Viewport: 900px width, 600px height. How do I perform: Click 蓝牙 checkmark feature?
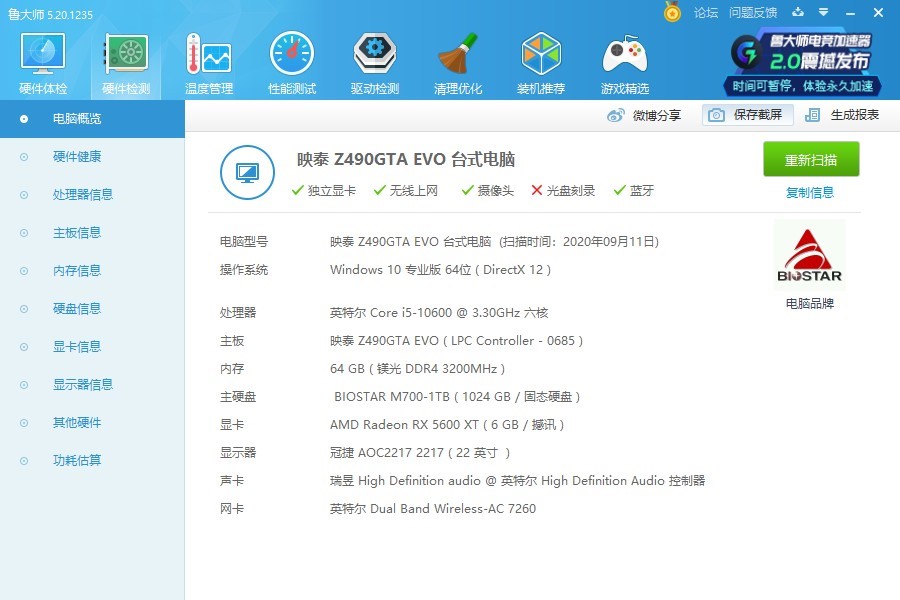[634, 191]
